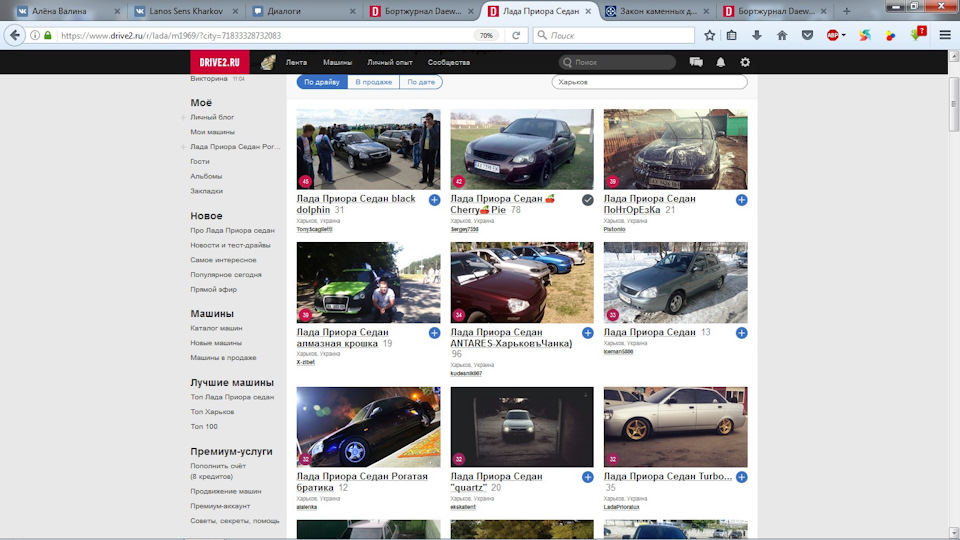Go to the browser home page icon
This screenshot has width=960, height=540.
click(x=782, y=36)
